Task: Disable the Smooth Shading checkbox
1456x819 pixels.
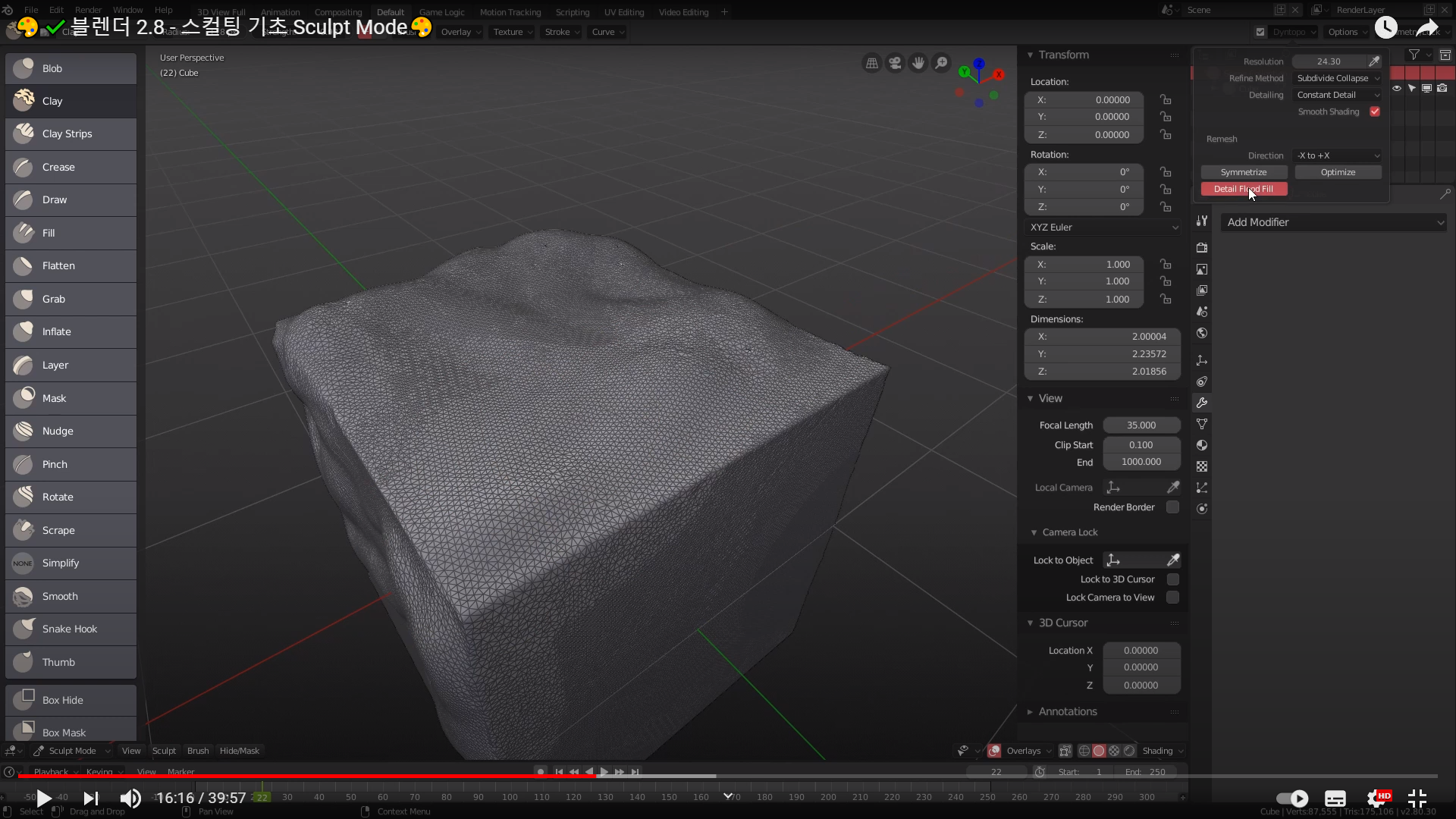Action: click(1375, 112)
